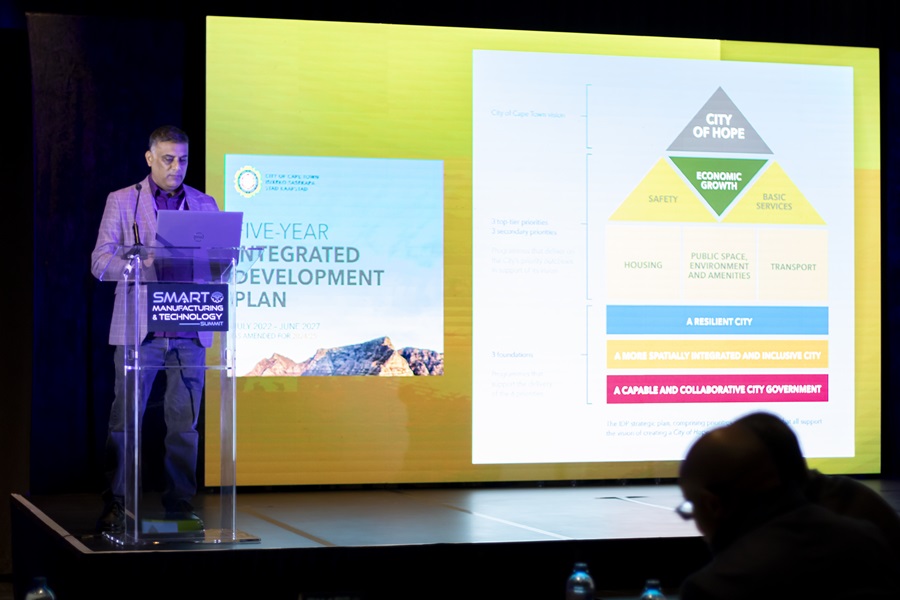Screen dimensions: 900x600
Task: Click the City of Cape Town vision label
Action: click(528, 114)
